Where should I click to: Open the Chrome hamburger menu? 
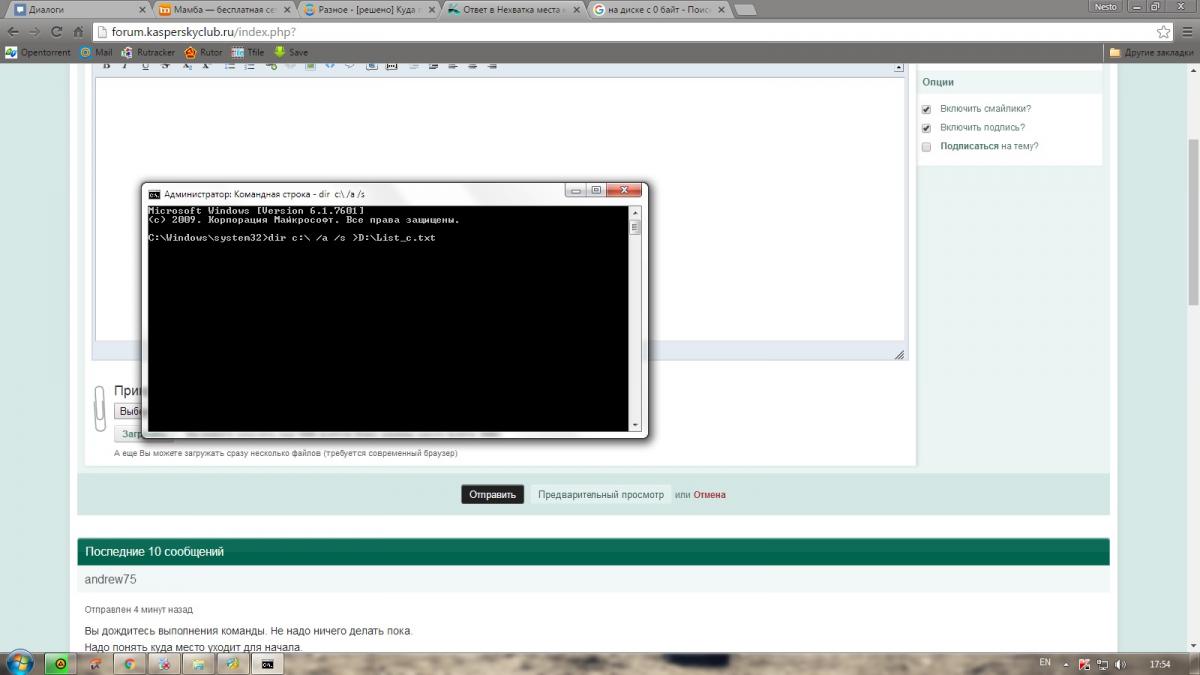1185,32
